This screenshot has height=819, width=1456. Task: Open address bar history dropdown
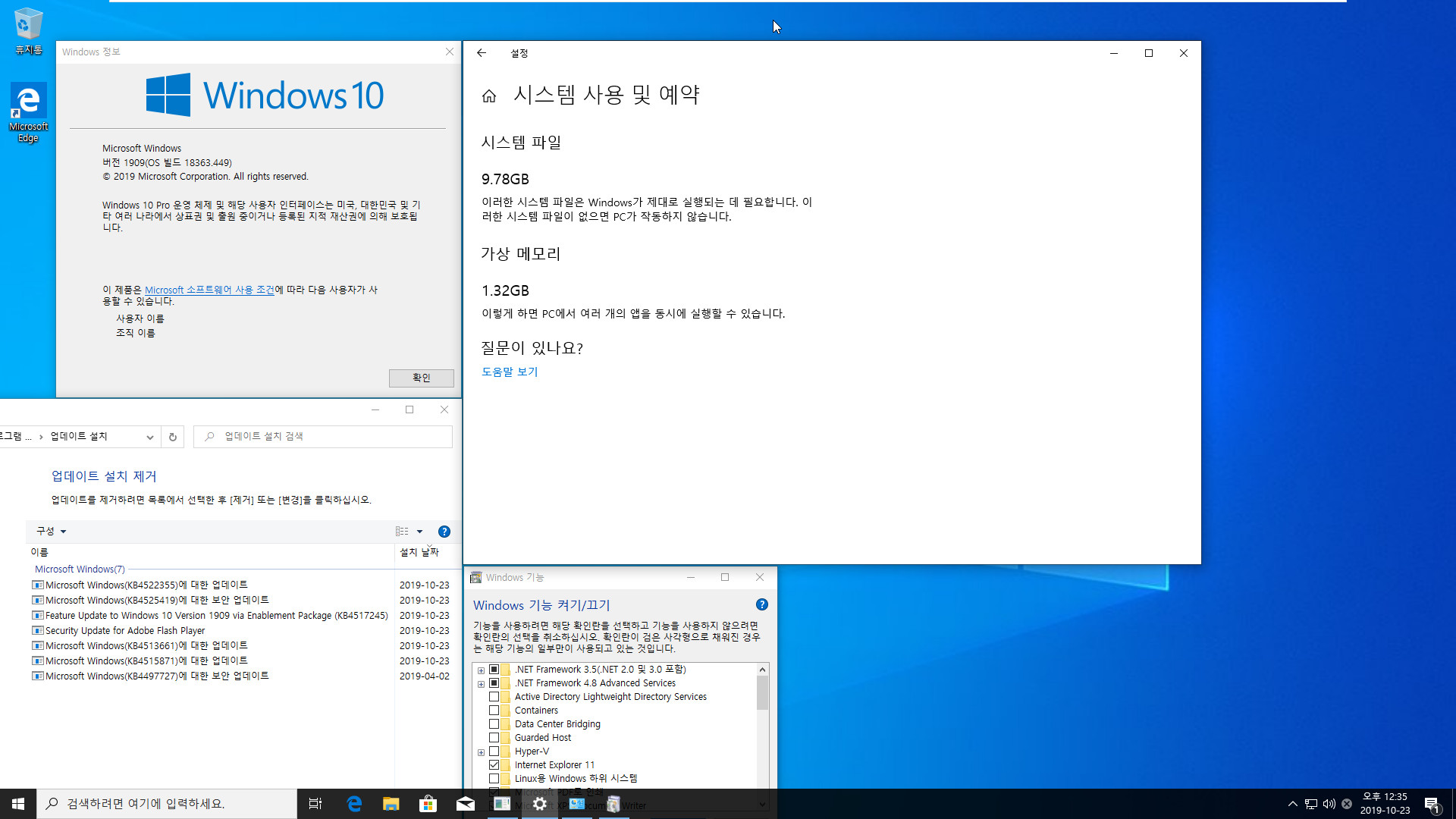[150, 437]
